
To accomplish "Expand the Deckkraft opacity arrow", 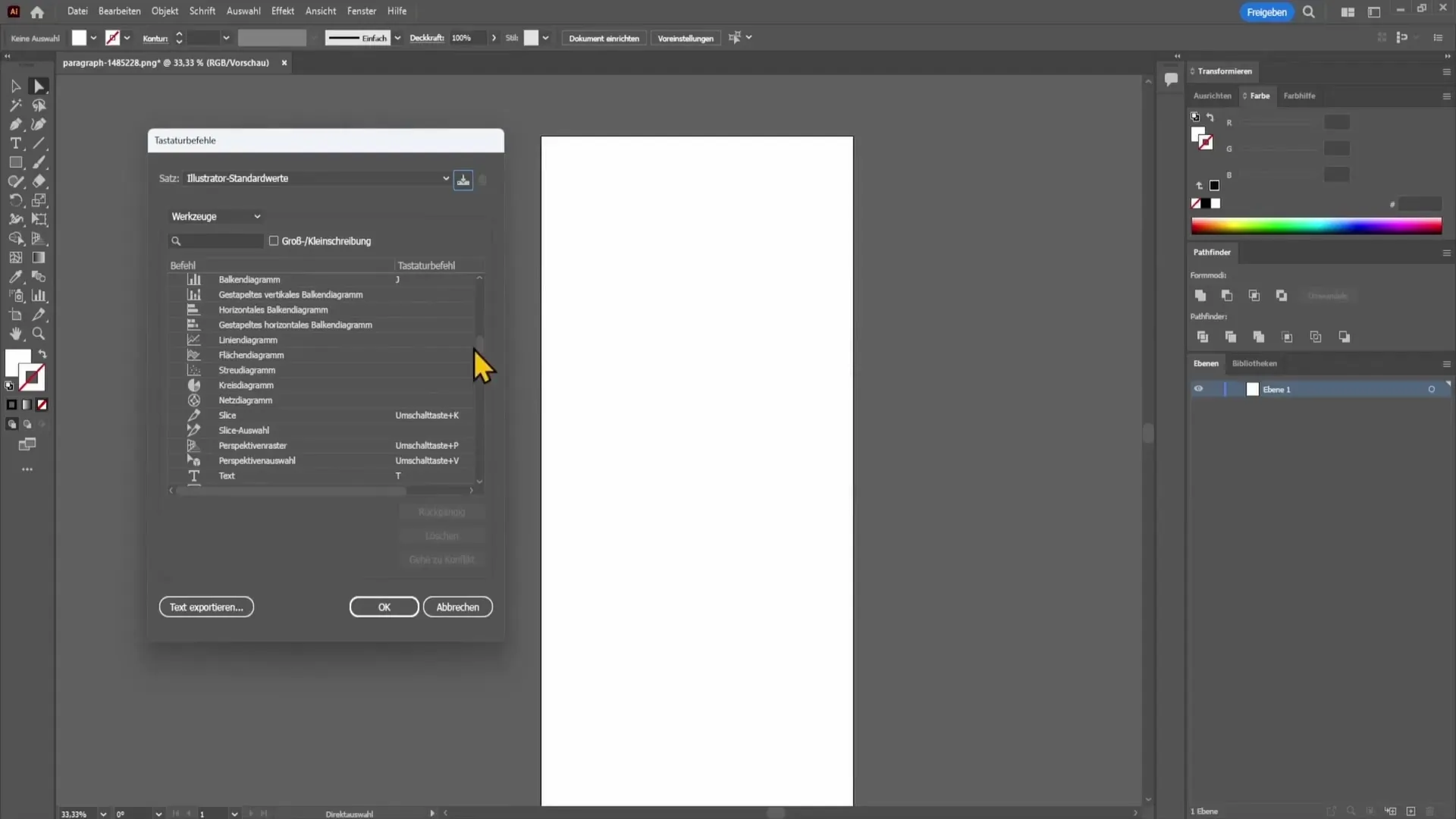I will click(x=494, y=38).
